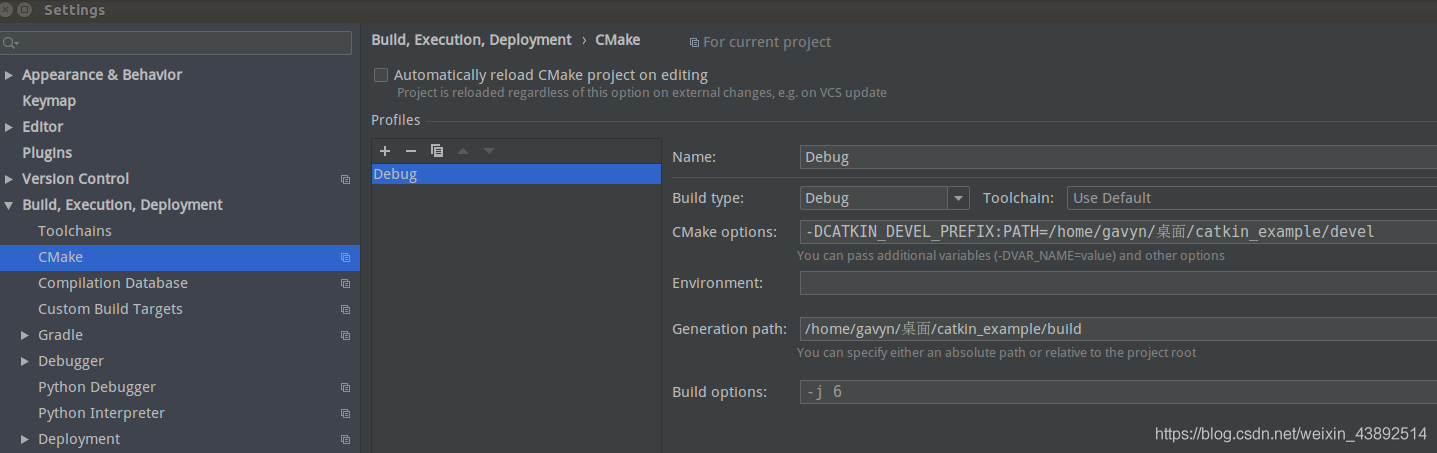Screen dimensions: 1437x453
Task: Remove the selected CMake profile
Action: pyautogui.click(x=410, y=151)
